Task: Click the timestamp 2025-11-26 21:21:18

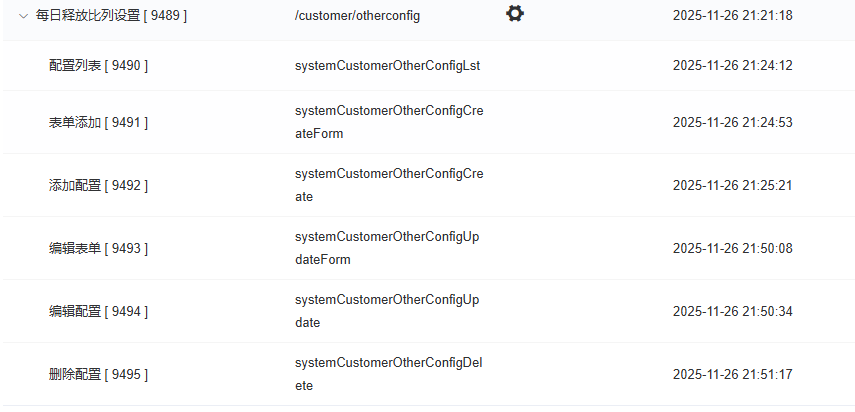Action: click(732, 16)
